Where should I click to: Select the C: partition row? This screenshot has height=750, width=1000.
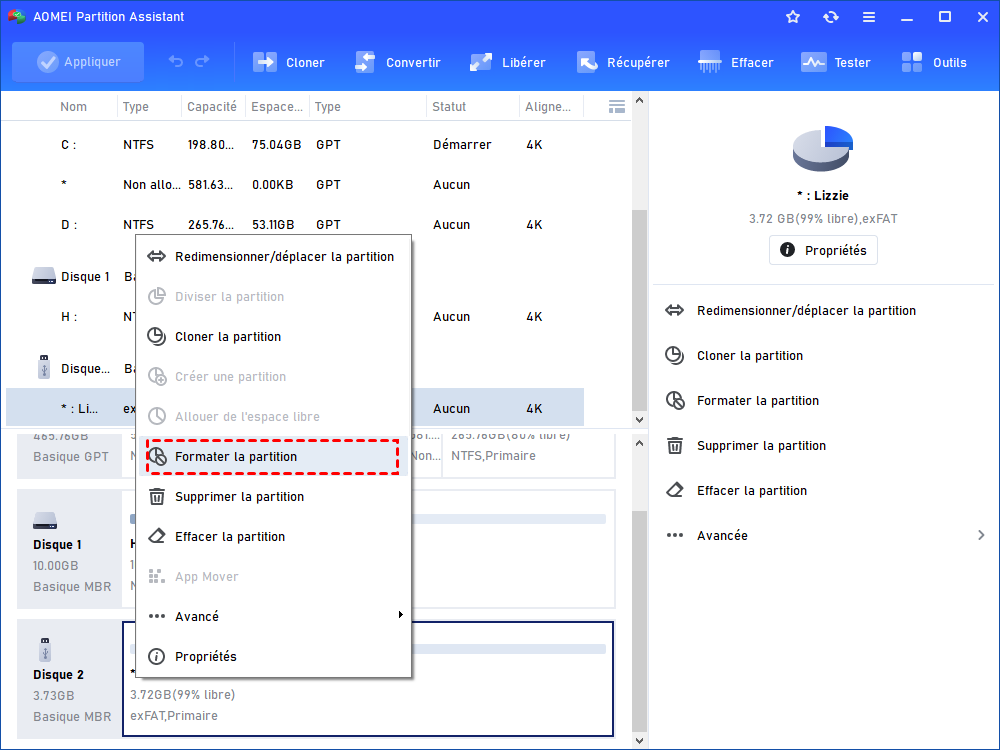300,145
